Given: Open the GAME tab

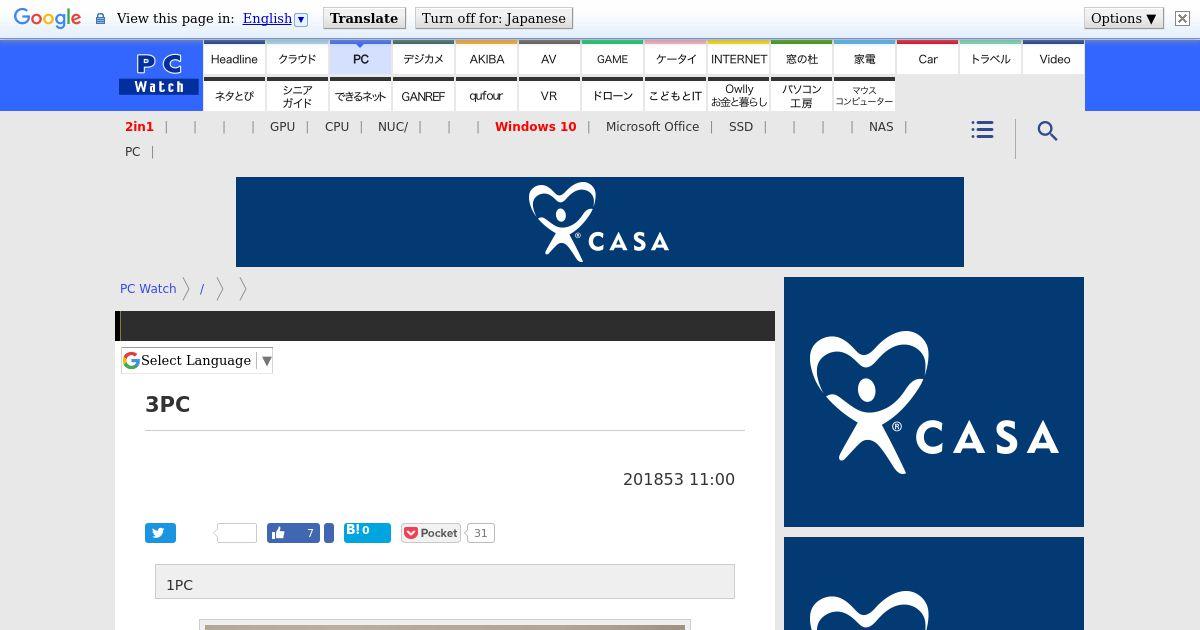Looking at the screenshot, I should [612, 59].
